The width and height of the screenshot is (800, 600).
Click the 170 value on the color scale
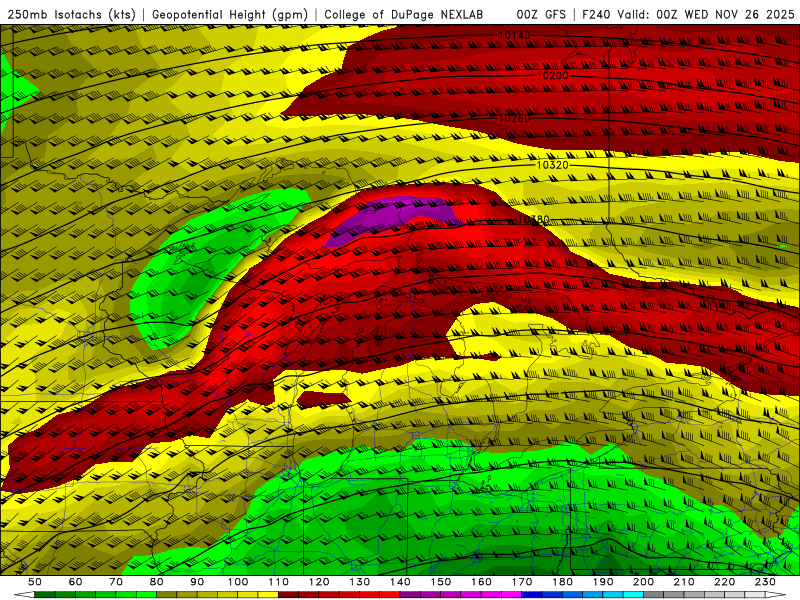pyautogui.click(x=522, y=582)
